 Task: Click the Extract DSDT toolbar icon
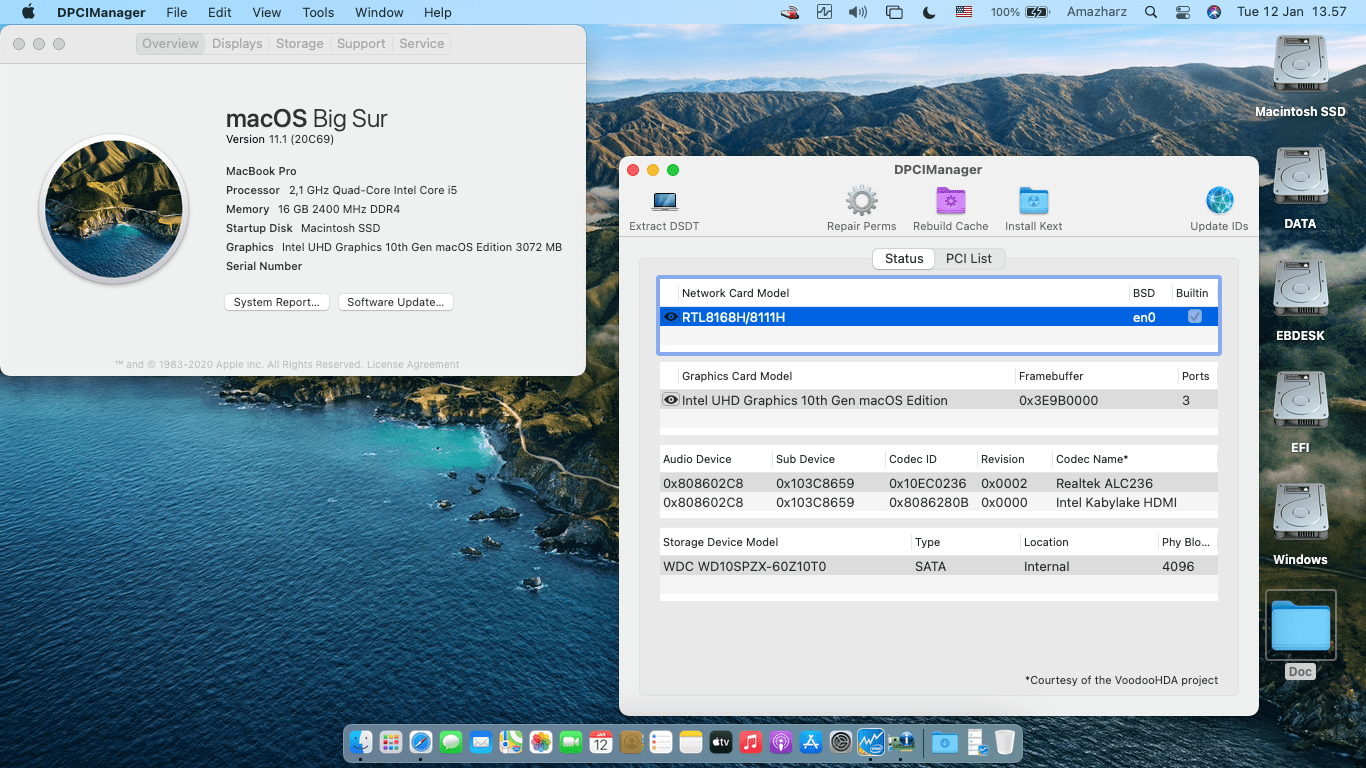coord(664,202)
